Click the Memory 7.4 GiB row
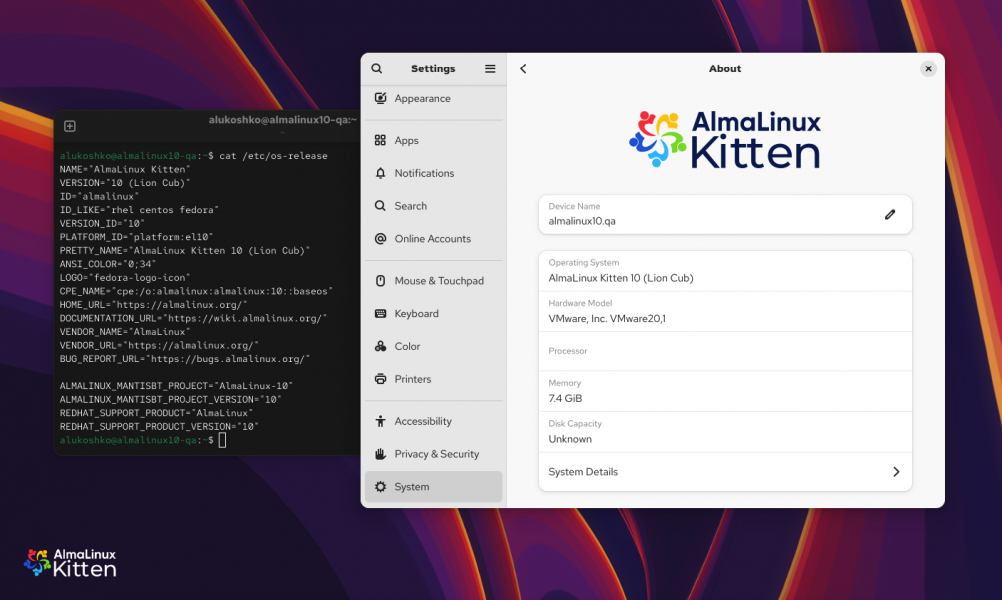The width and height of the screenshot is (1002, 600). pyautogui.click(x=725, y=391)
